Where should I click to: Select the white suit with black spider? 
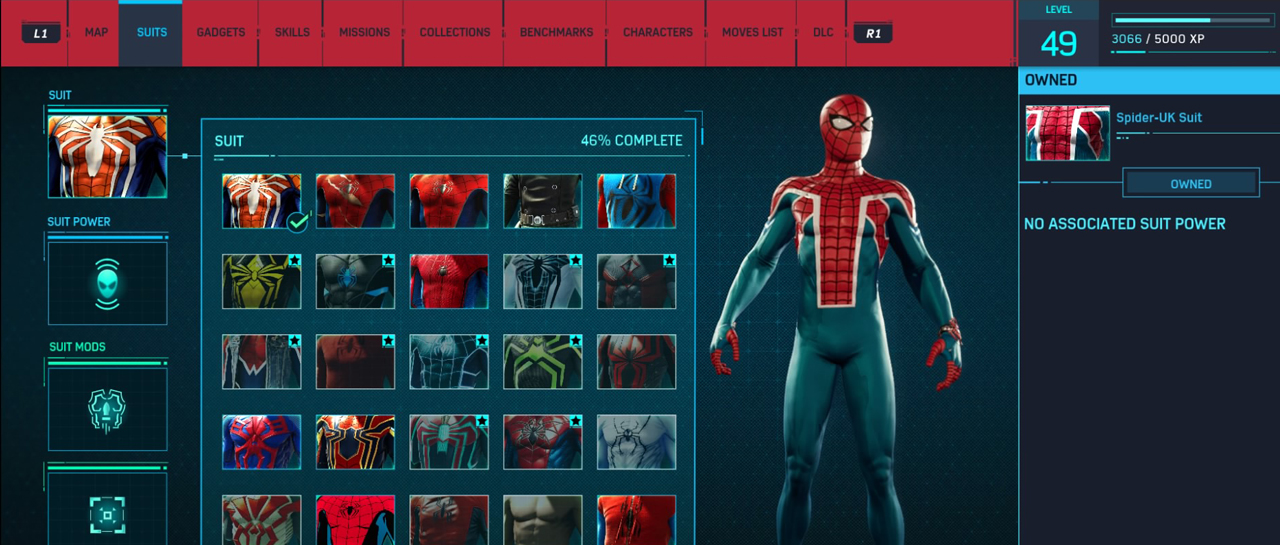pyautogui.click(x=636, y=442)
